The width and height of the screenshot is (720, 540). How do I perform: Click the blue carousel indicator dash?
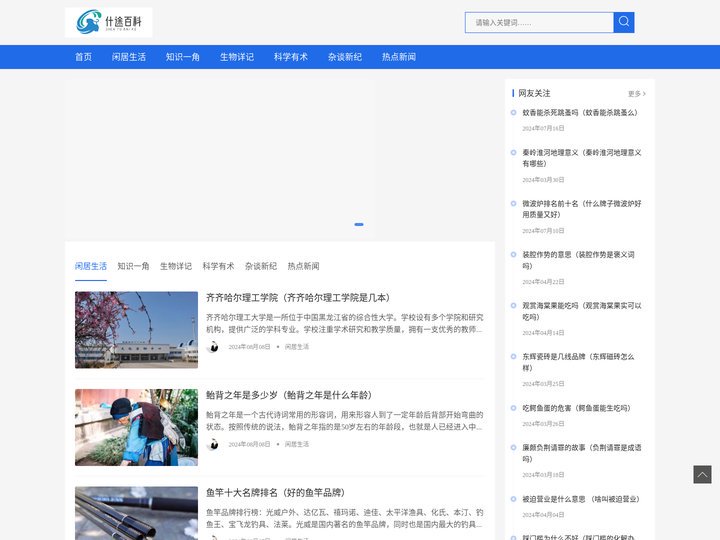(359, 225)
